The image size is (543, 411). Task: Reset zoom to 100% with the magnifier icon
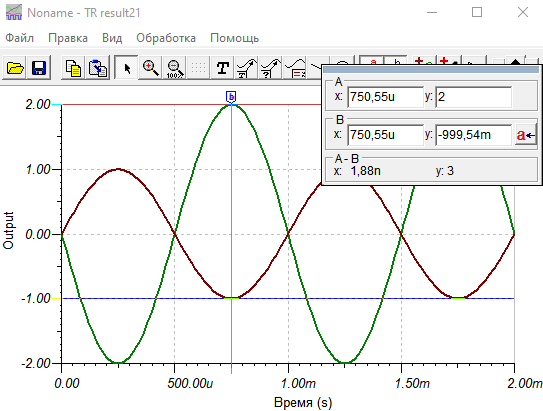tap(174, 68)
